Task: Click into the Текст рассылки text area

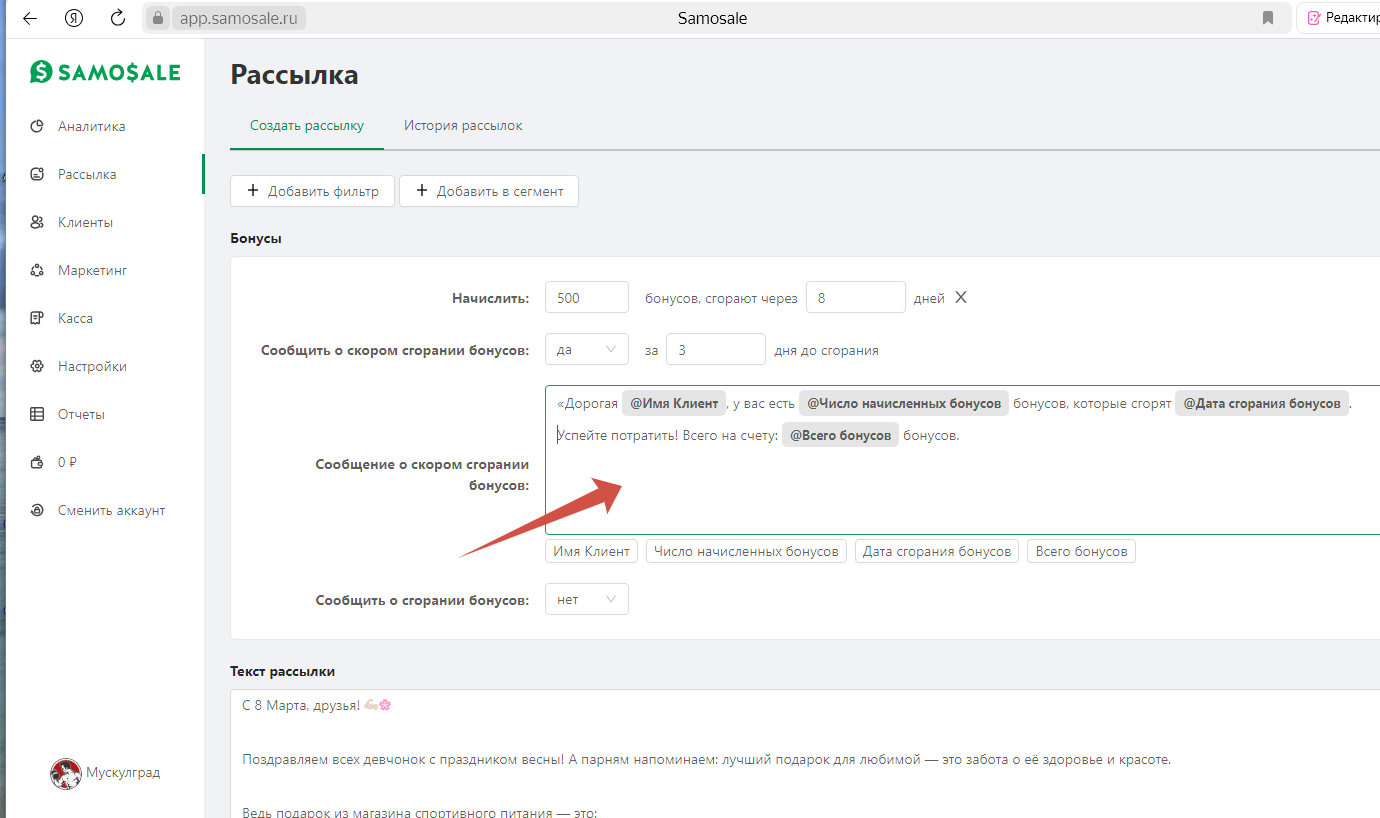Action: [x=805, y=752]
